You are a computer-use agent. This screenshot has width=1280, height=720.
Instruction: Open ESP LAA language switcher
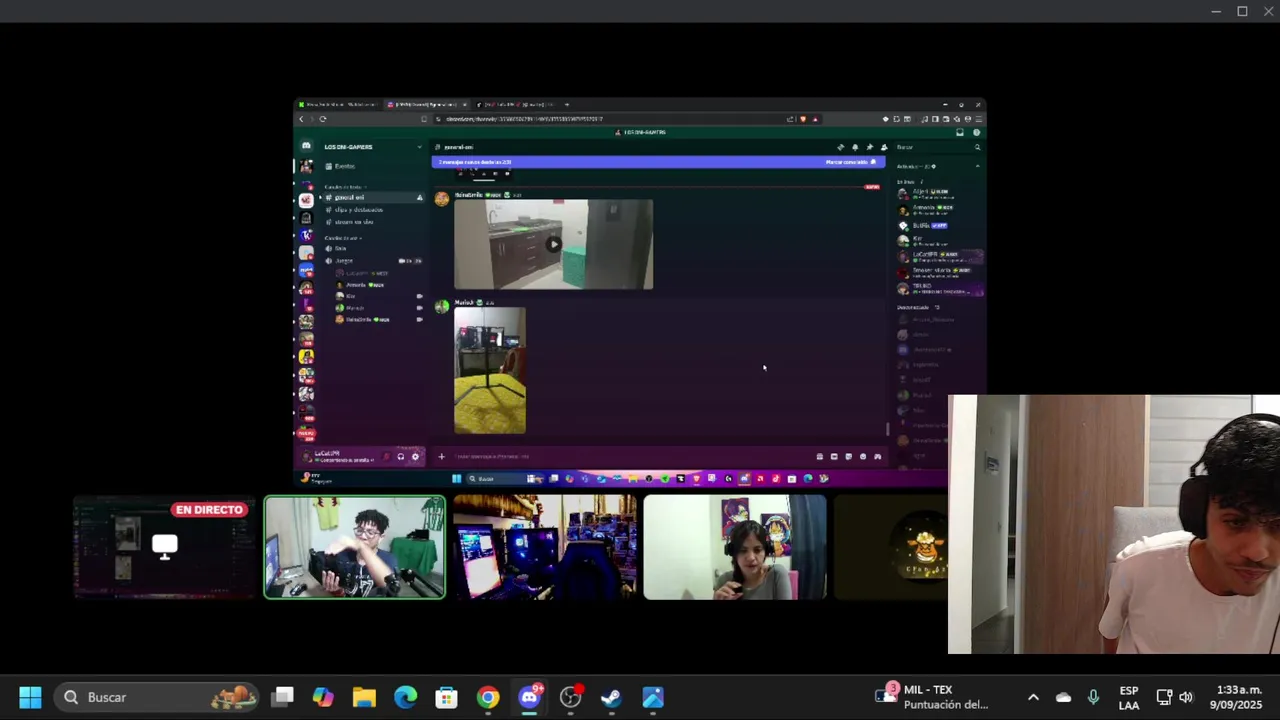point(1129,697)
